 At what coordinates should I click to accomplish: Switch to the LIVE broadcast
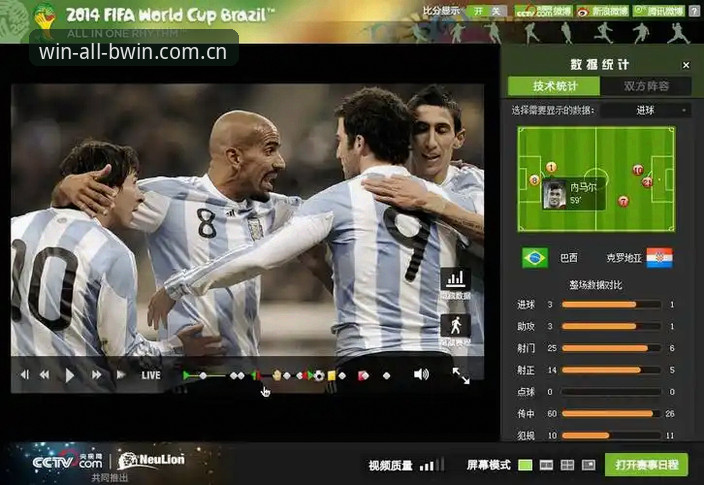coord(151,375)
